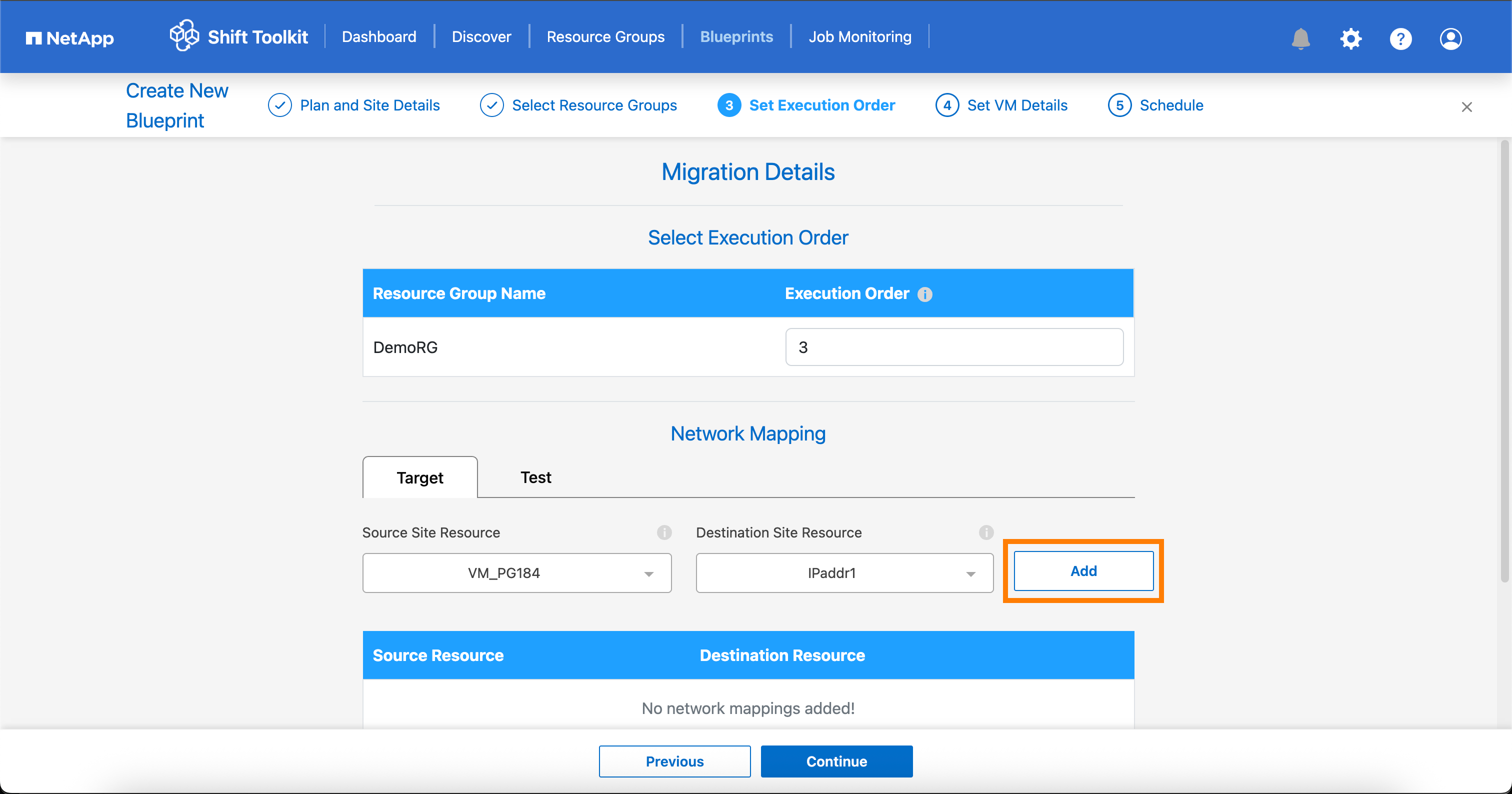This screenshot has height=794, width=1512.
Task: Expand the VM_PG184 source dropdown
Action: point(516,573)
